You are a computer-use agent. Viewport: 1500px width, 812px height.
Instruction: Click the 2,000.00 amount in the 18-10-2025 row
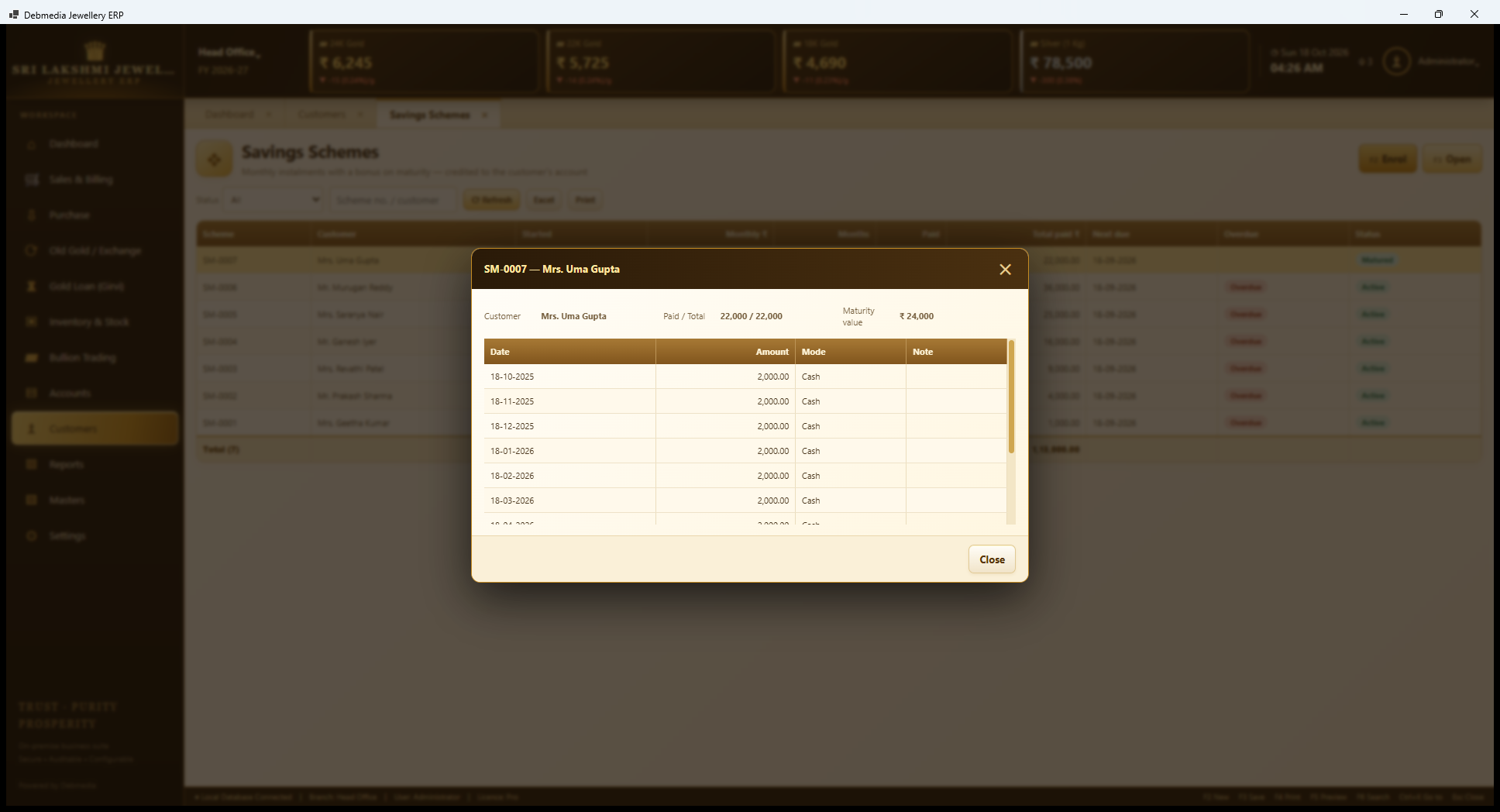772,377
